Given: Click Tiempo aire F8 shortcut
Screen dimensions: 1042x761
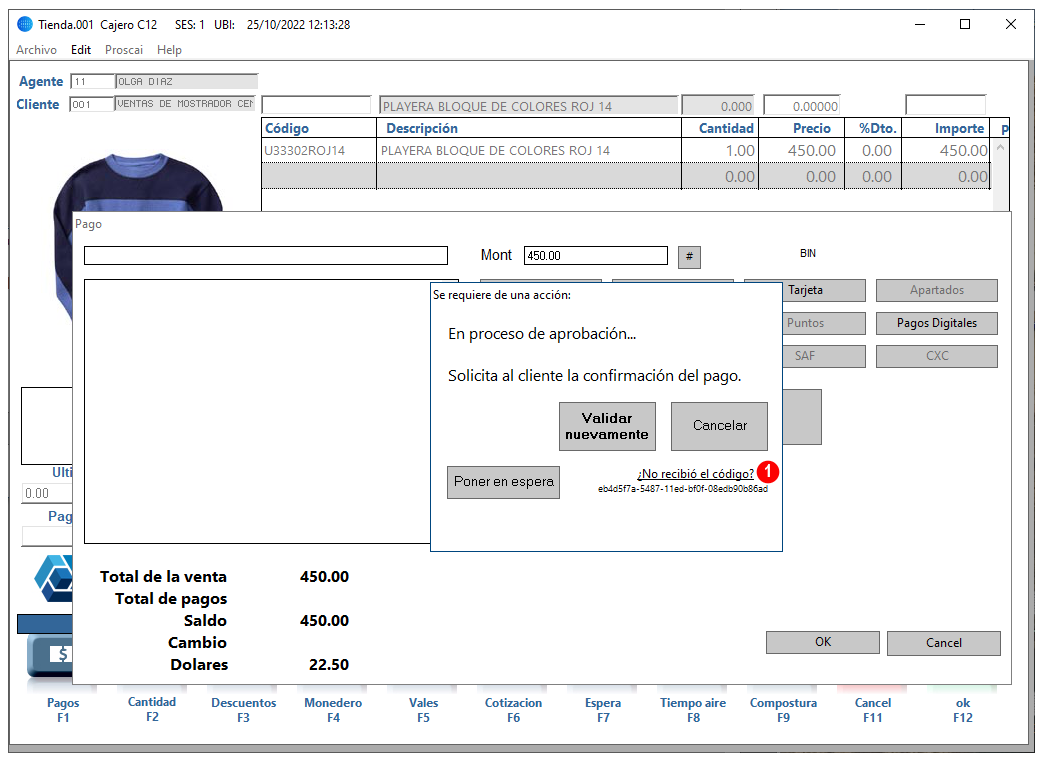Looking at the screenshot, I should (x=693, y=710).
